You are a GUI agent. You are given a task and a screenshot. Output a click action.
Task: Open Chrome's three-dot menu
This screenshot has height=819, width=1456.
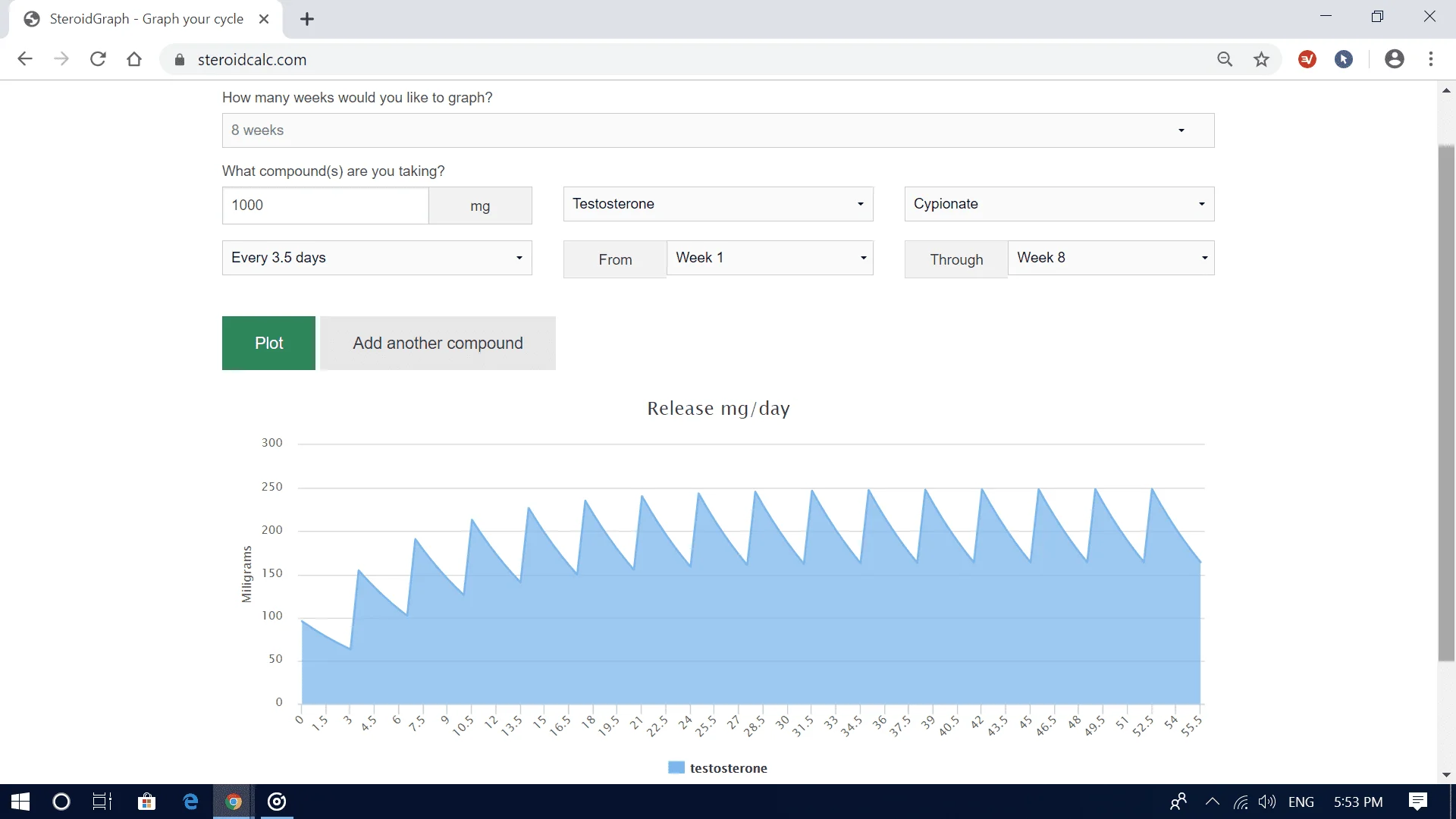[x=1431, y=59]
